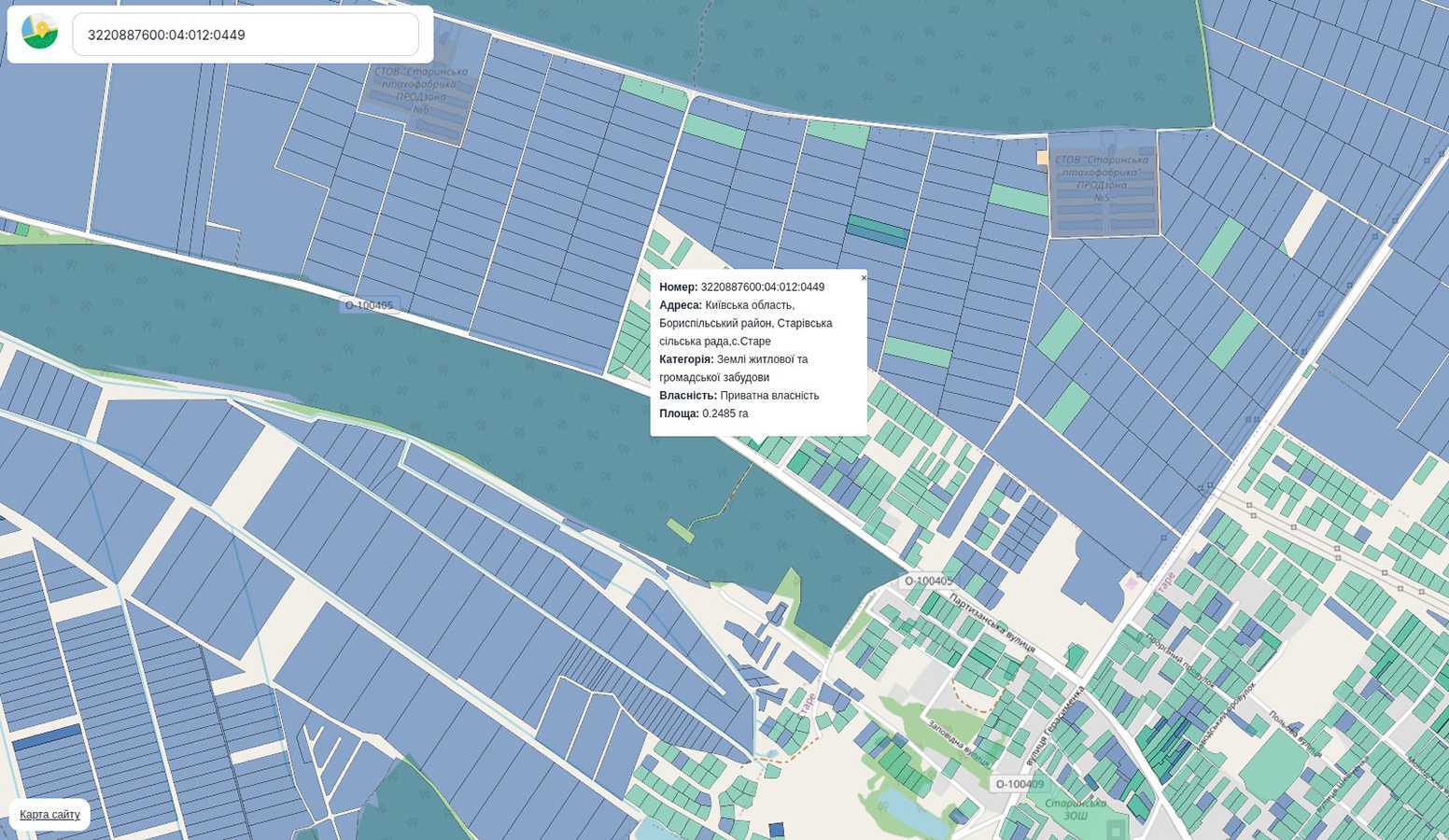This screenshot has width=1449, height=840.
Task: Click the parcel number in the popup
Action: coord(762,287)
